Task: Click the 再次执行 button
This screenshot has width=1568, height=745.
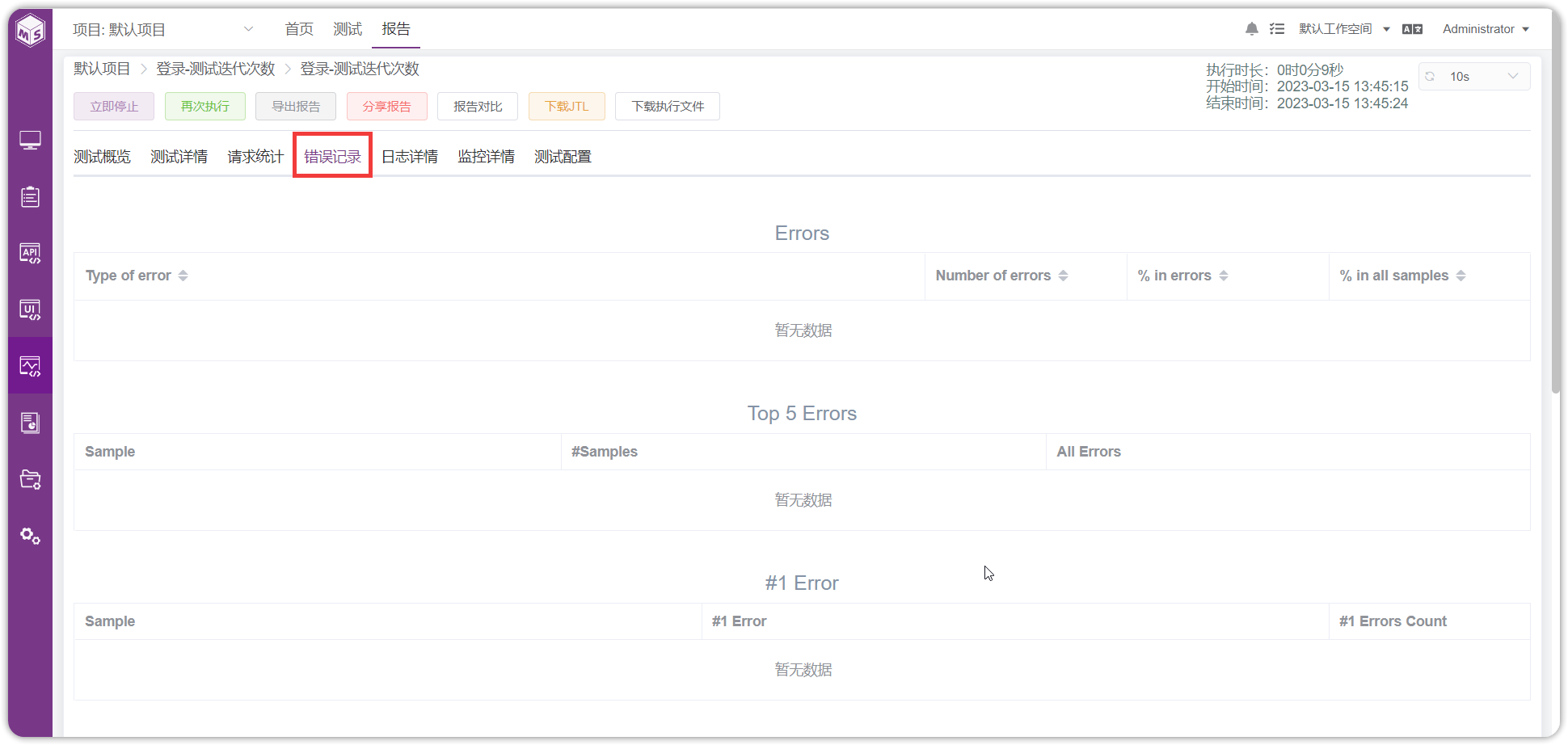Action: click(x=205, y=106)
